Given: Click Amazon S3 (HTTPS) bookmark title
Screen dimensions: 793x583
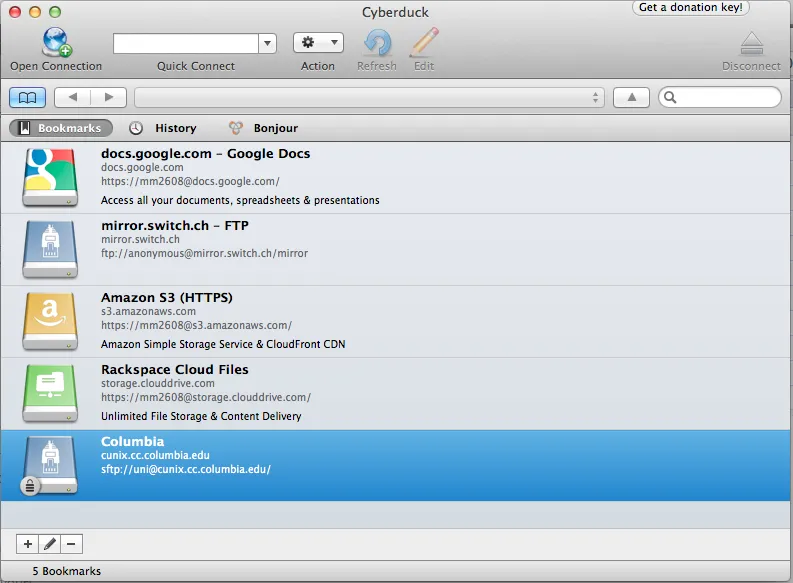Looking at the screenshot, I should pos(167,297).
